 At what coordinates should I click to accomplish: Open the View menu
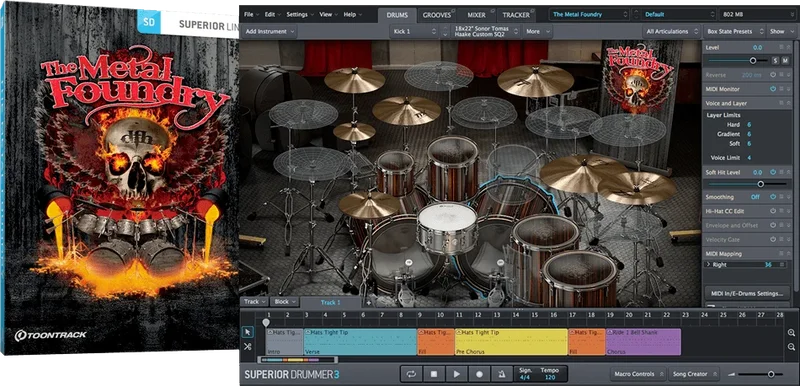tap(328, 15)
